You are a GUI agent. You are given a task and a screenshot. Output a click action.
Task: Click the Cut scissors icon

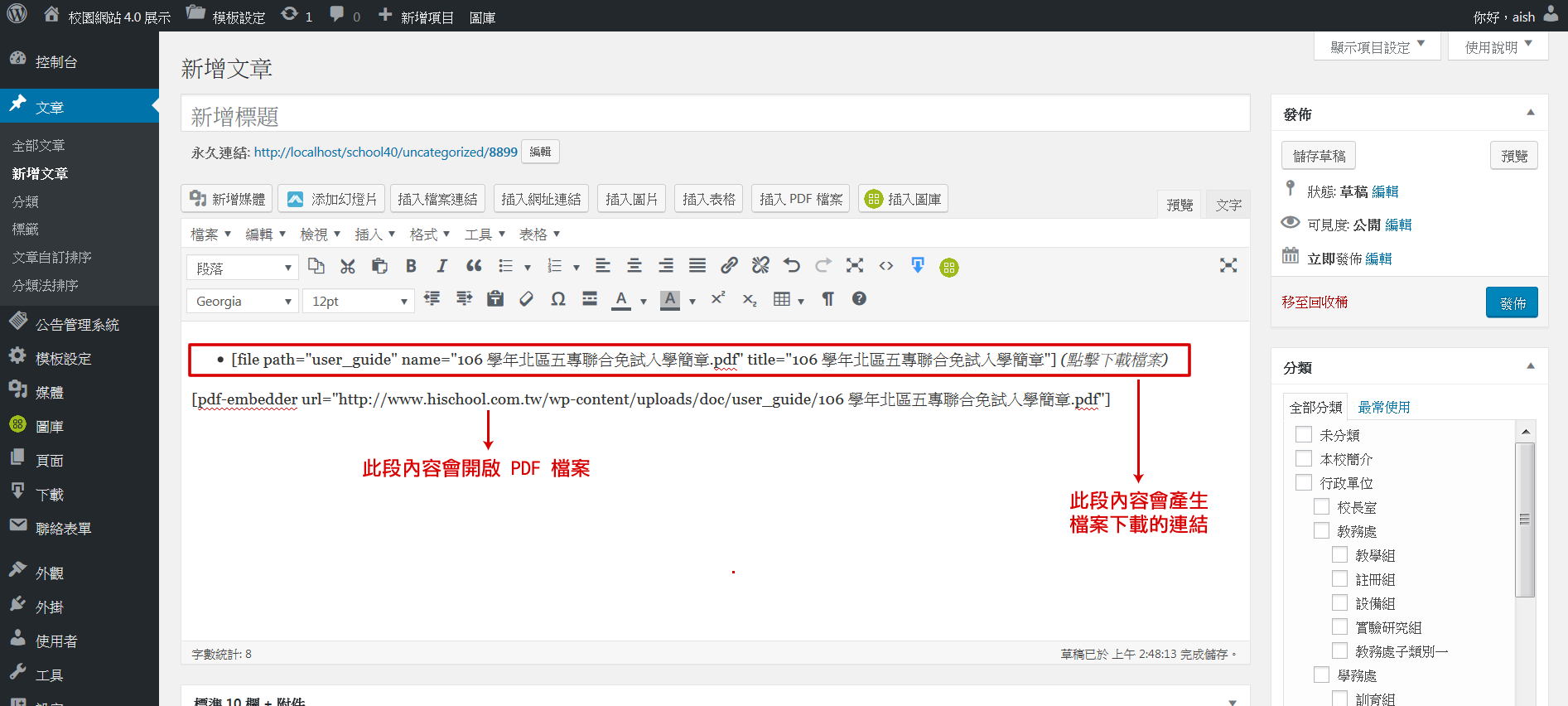348,266
